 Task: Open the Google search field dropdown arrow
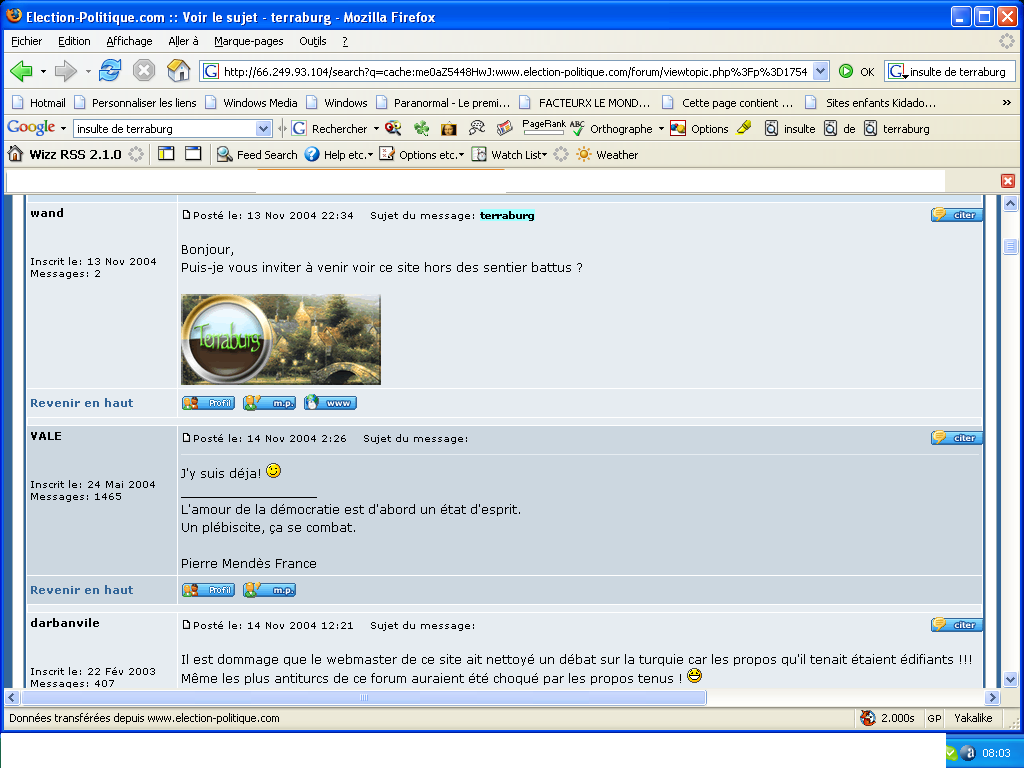point(264,129)
